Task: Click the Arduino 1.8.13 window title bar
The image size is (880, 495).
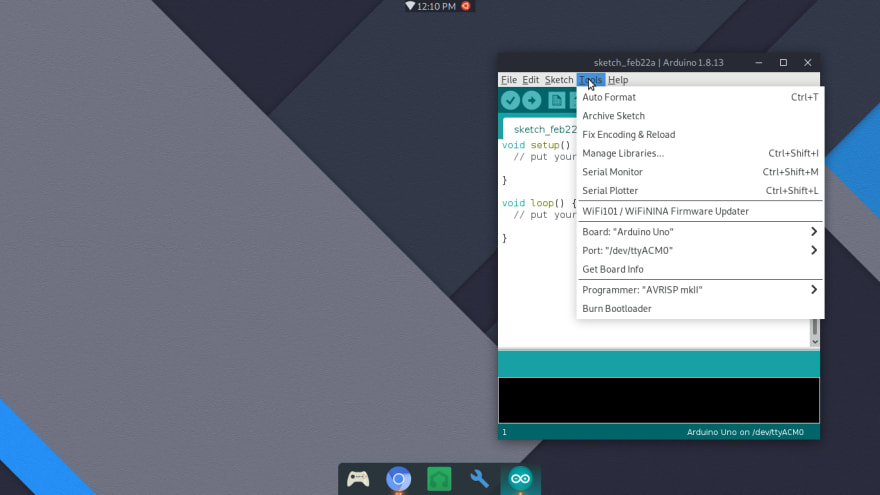Action: pos(658,62)
